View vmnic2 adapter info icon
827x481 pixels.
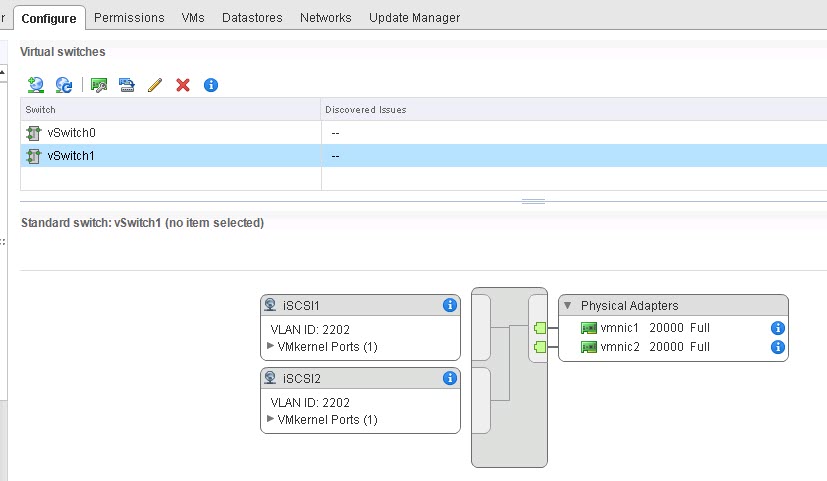[777, 347]
